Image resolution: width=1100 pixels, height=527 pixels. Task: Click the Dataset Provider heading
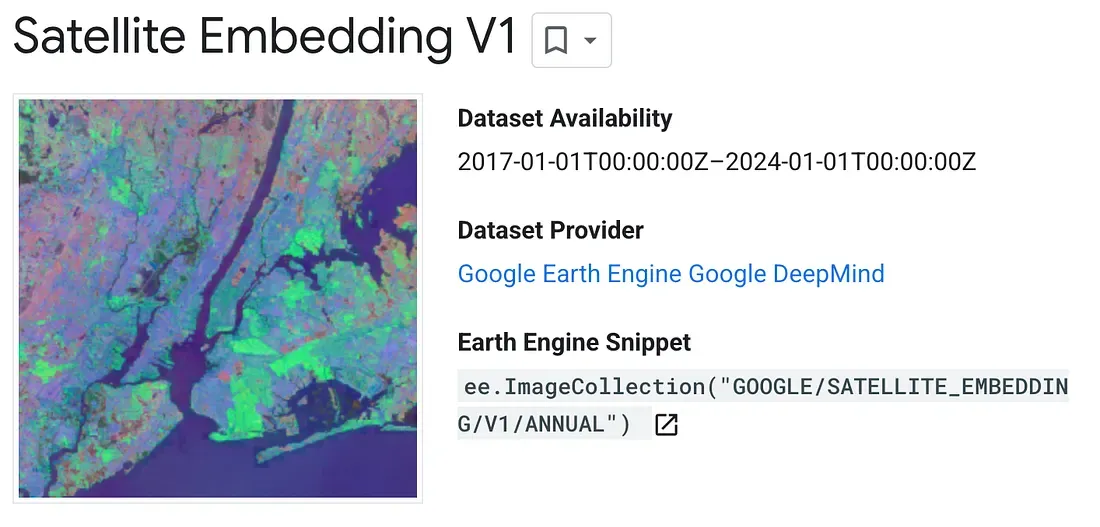[550, 230]
